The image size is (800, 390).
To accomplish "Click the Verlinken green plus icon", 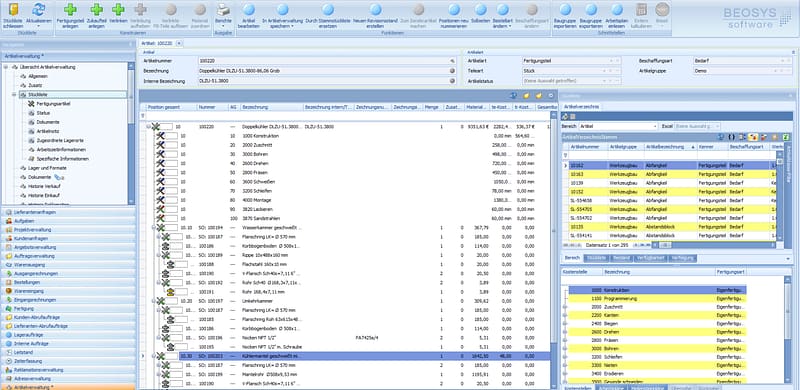I will pyautogui.click(x=118, y=9).
